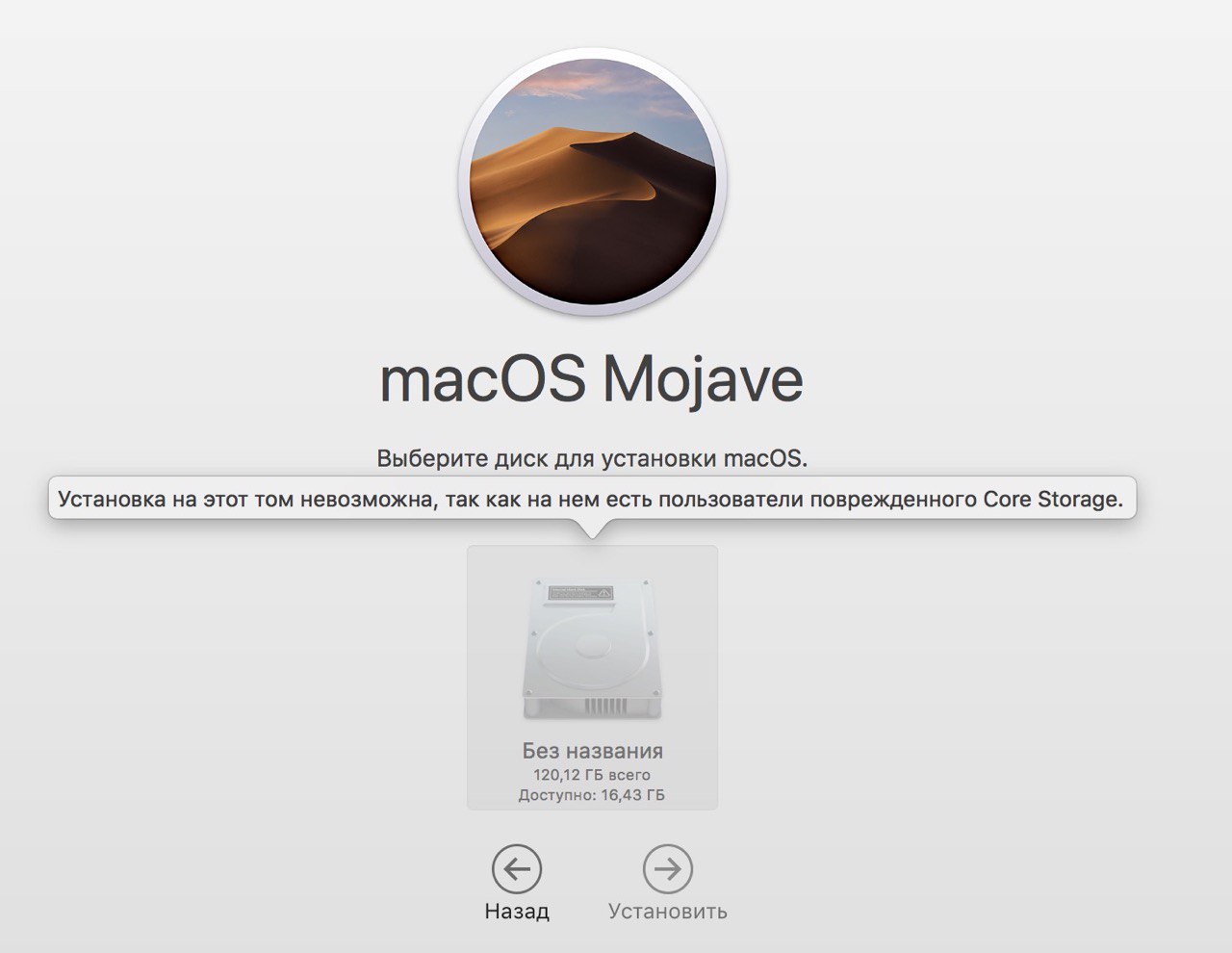The width and height of the screenshot is (1232, 953).
Task: Click the "Установить" label
Action: click(667, 911)
